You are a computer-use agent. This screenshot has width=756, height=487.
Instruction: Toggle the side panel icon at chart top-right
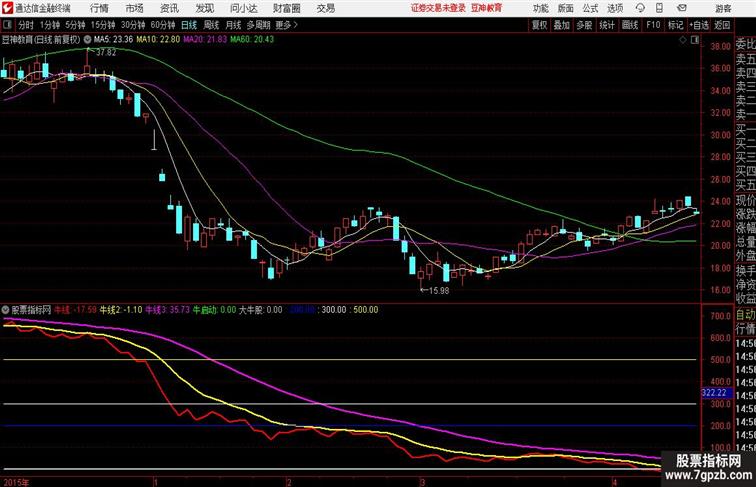(695, 40)
